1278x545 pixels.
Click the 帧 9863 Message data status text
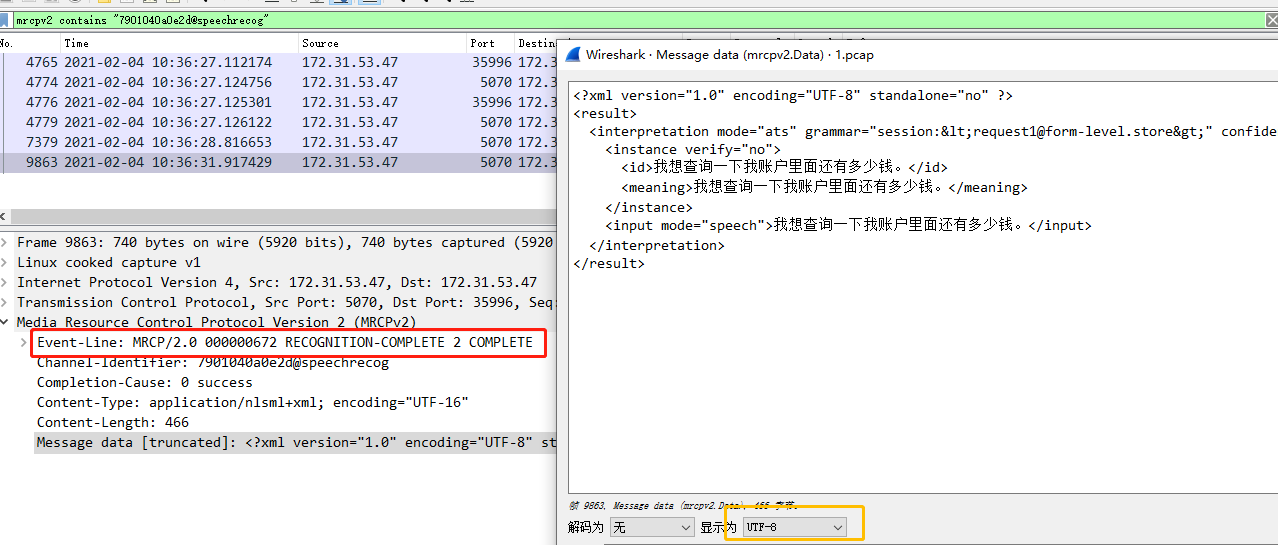click(683, 506)
